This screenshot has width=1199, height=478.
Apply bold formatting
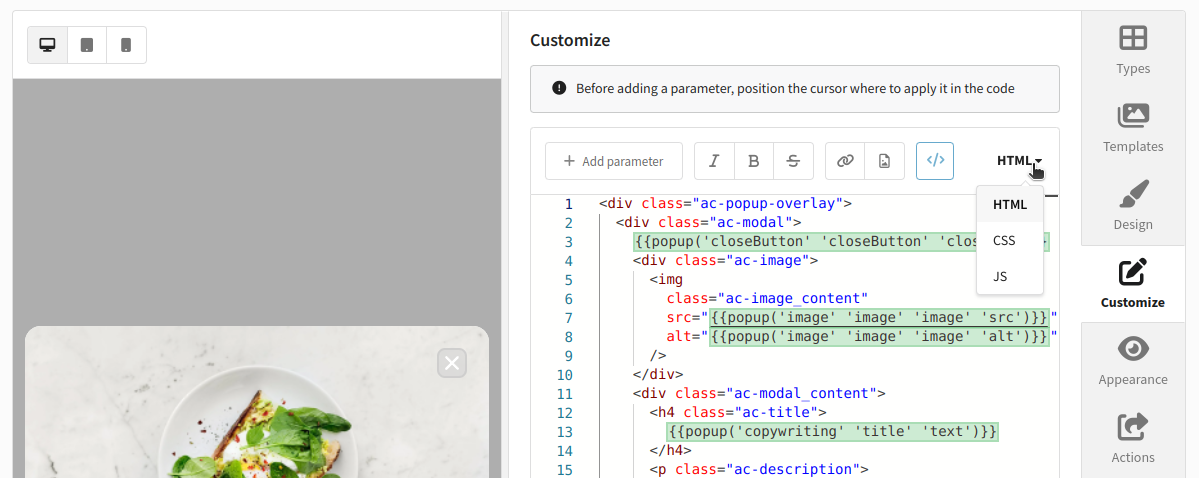(754, 161)
